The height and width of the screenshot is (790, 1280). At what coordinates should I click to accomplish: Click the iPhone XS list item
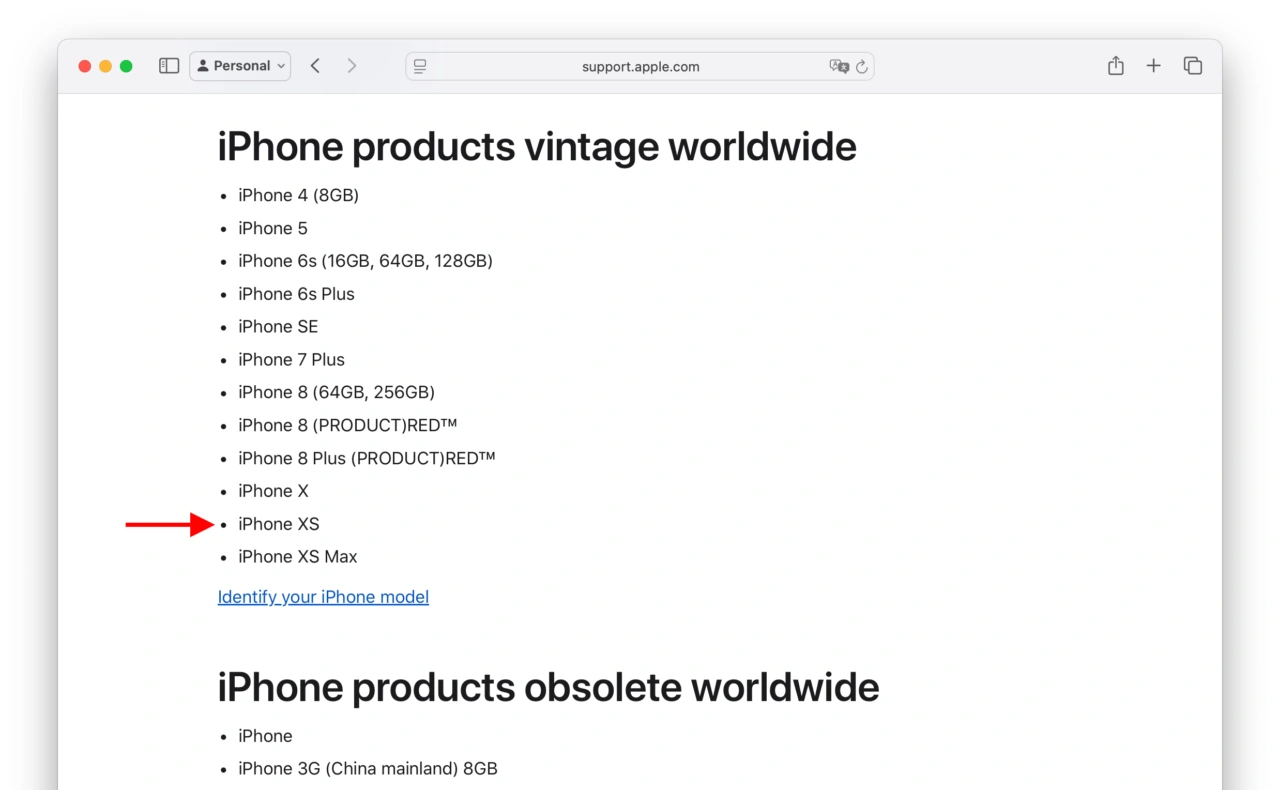coord(279,524)
